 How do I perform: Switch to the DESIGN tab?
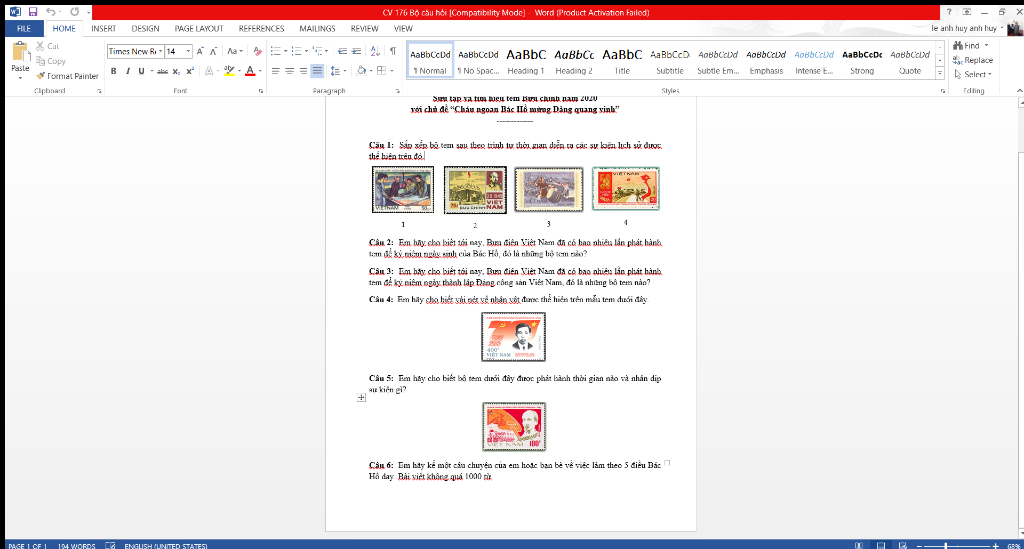[x=145, y=28]
